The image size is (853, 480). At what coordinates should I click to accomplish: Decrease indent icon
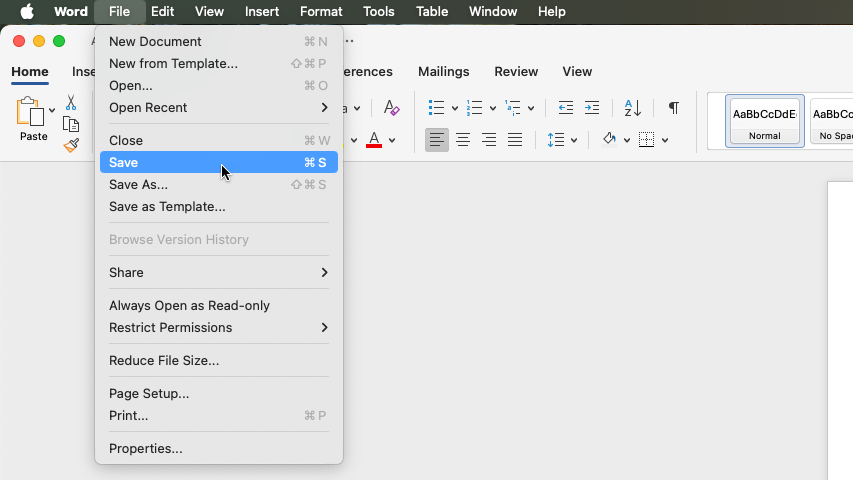coord(566,108)
